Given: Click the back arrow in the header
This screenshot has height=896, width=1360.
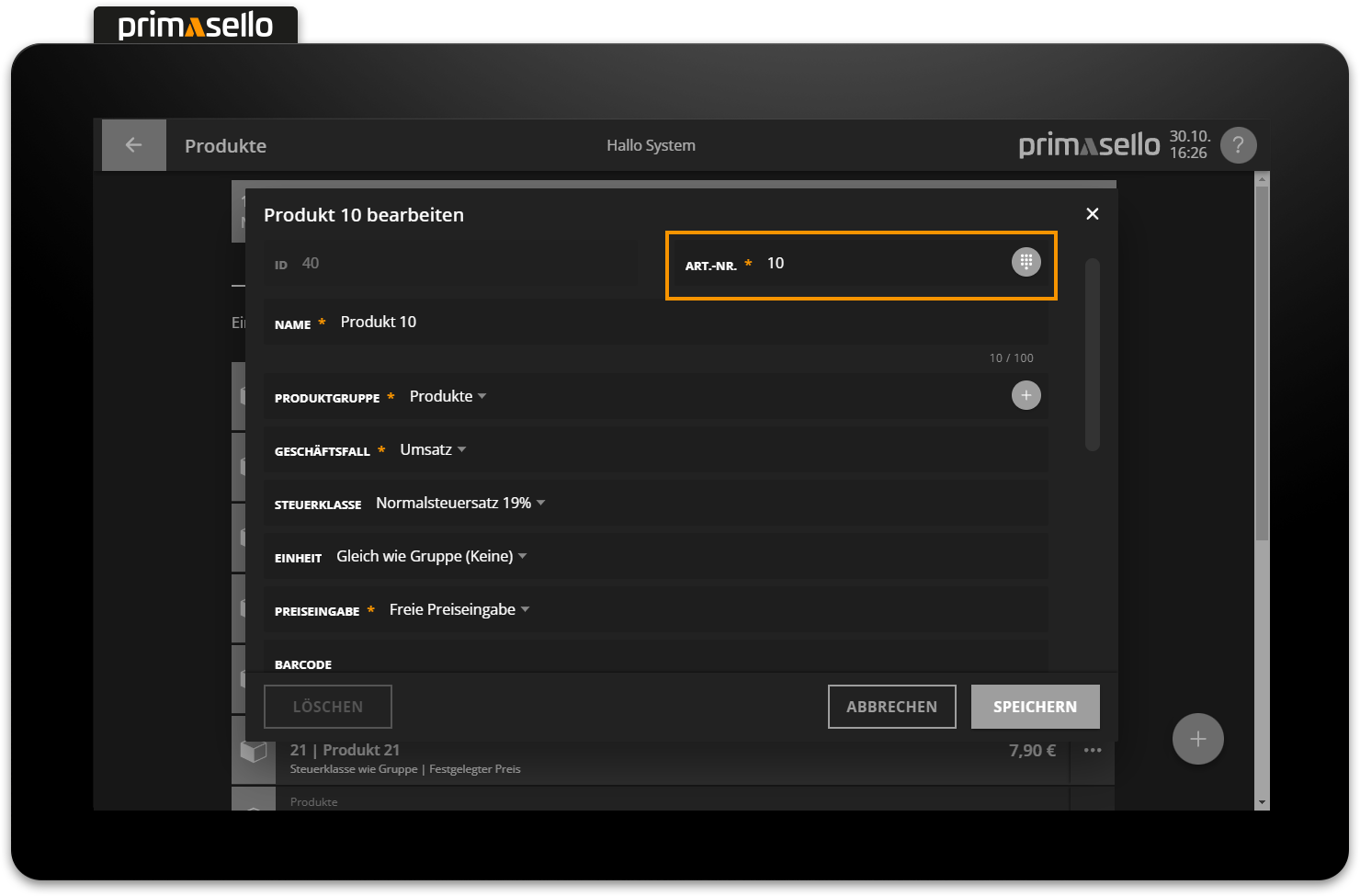Looking at the screenshot, I should (133, 144).
